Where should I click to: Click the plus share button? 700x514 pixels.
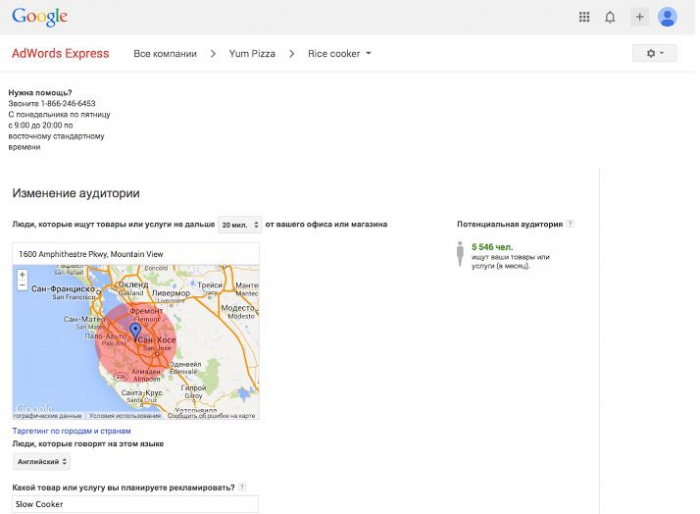[639, 17]
